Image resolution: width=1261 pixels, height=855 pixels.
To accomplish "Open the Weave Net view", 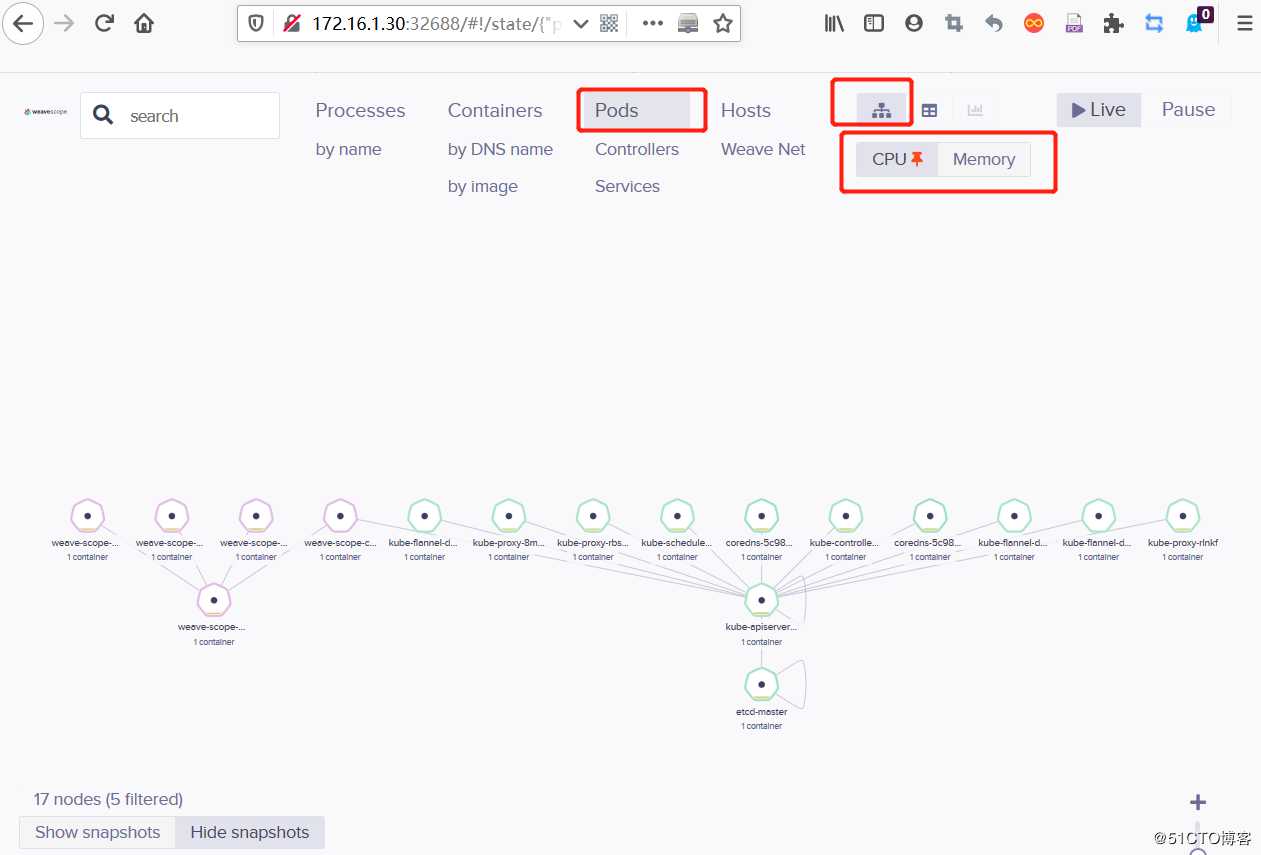I will [x=763, y=149].
